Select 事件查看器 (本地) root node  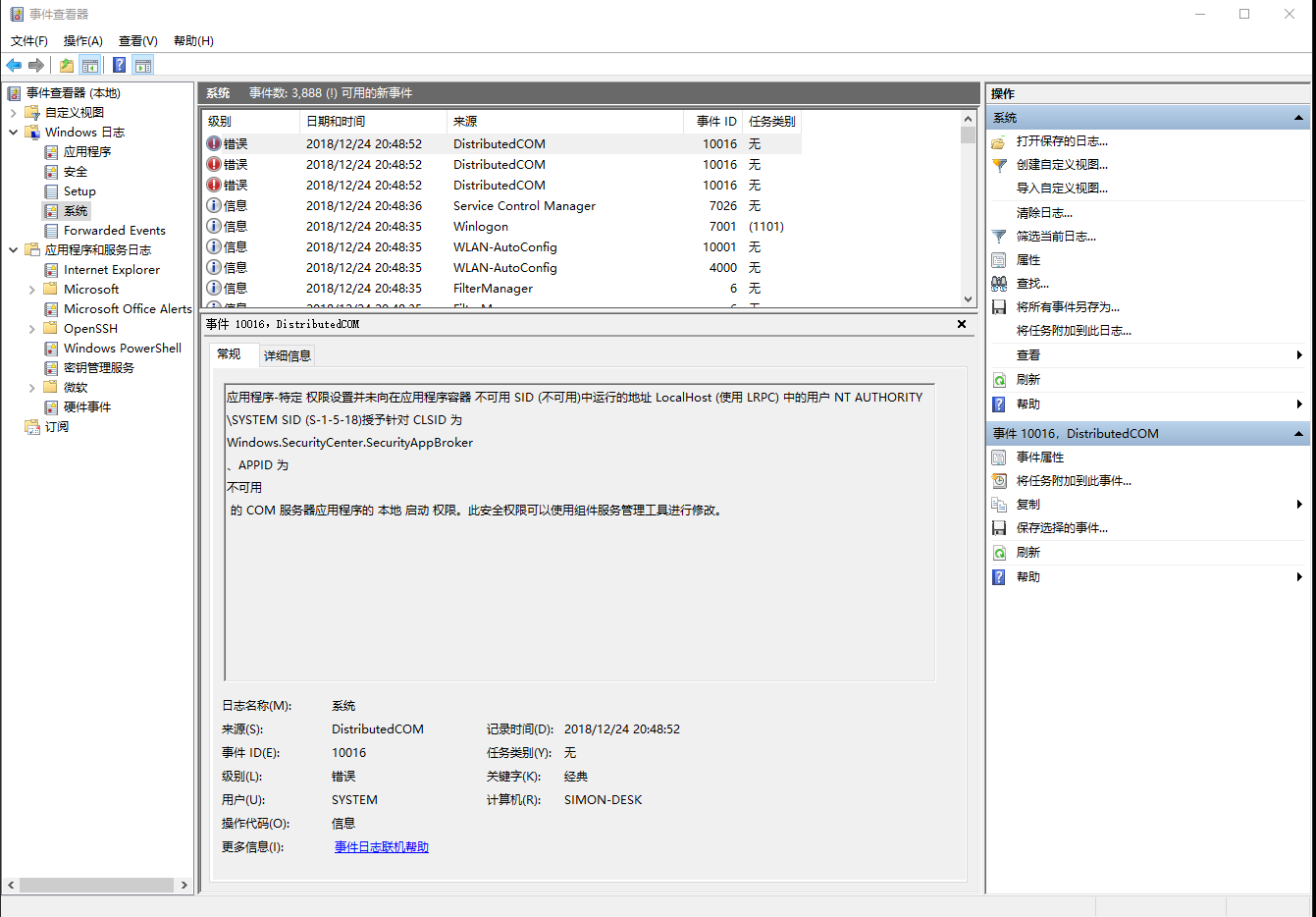(x=74, y=93)
